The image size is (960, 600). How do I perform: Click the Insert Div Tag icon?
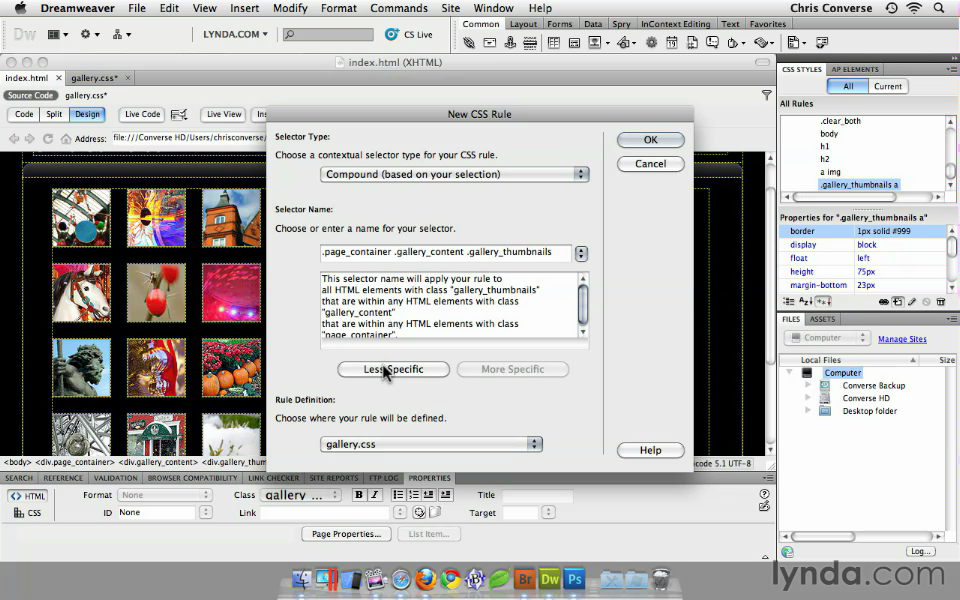tap(574, 43)
